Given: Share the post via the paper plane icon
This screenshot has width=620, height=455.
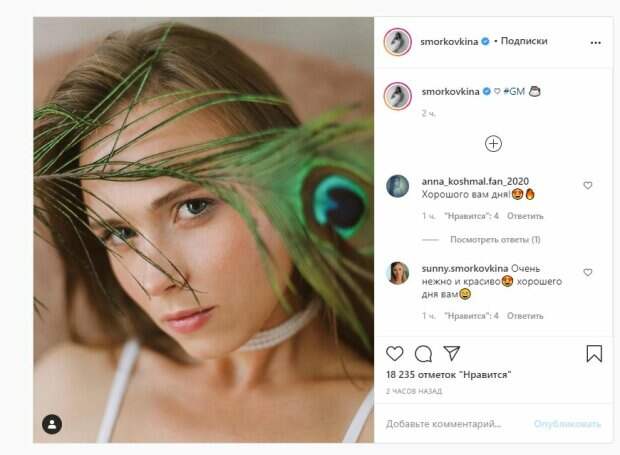Looking at the screenshot, I should (451, 353).
